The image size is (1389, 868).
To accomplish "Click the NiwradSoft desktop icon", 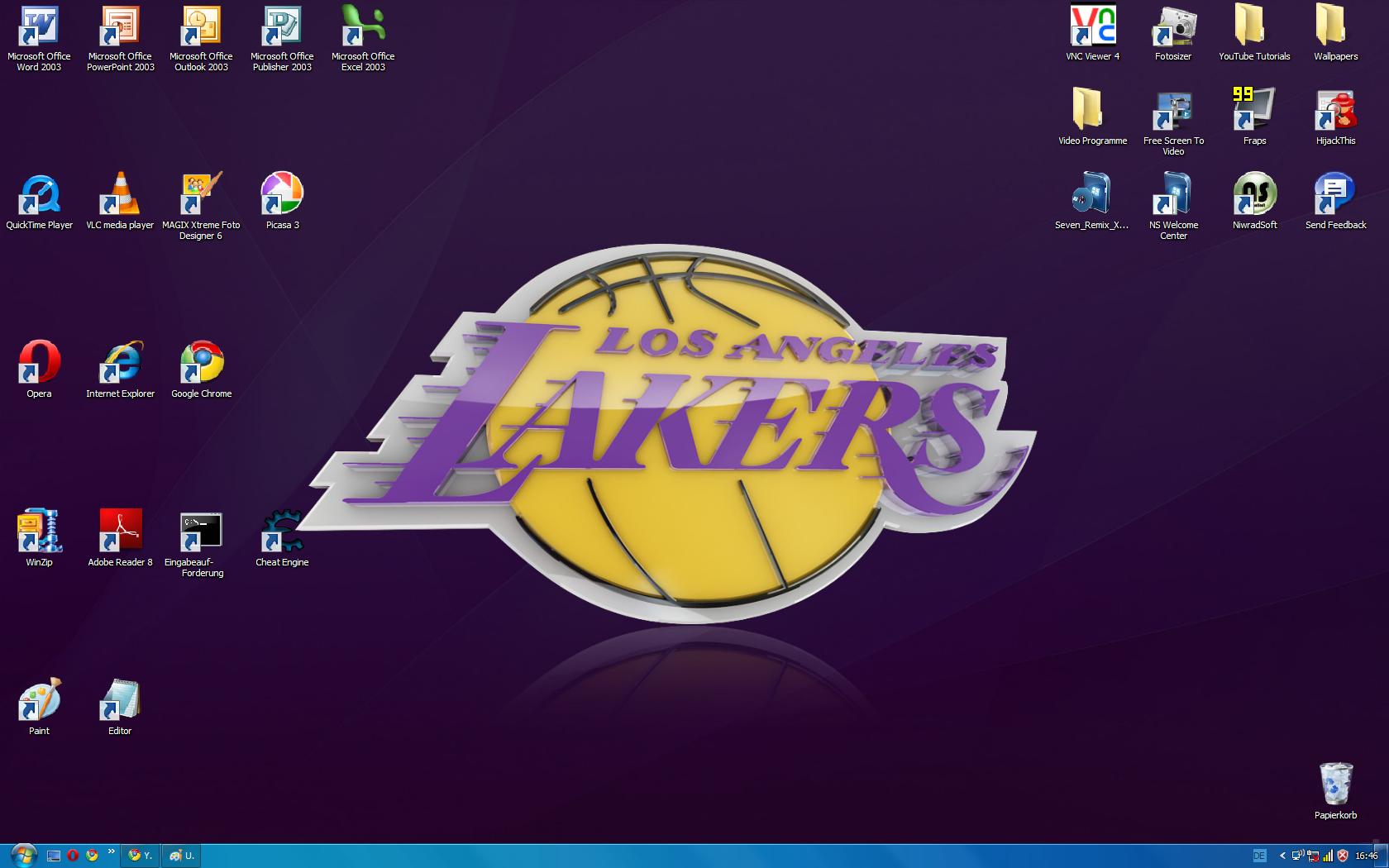I will 1254,202.
